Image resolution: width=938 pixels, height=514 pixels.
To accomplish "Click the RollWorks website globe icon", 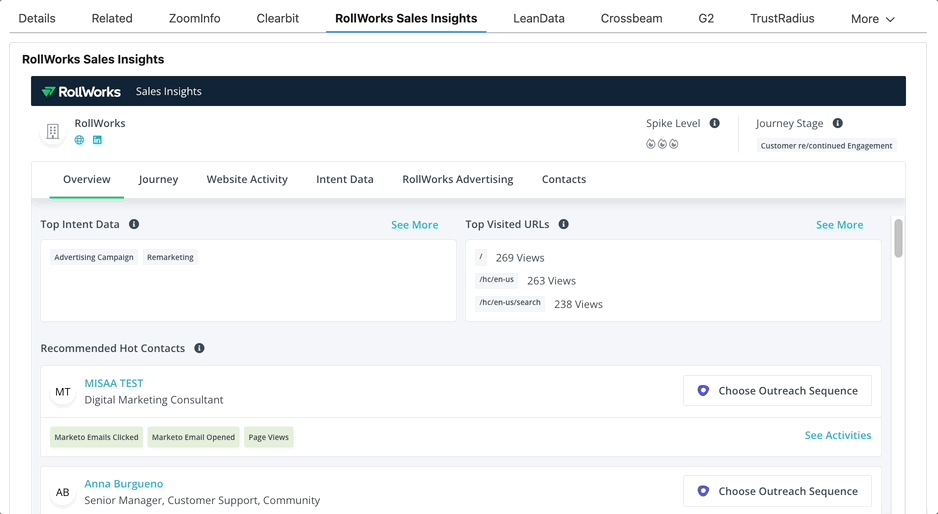I will tap(79, 140).
